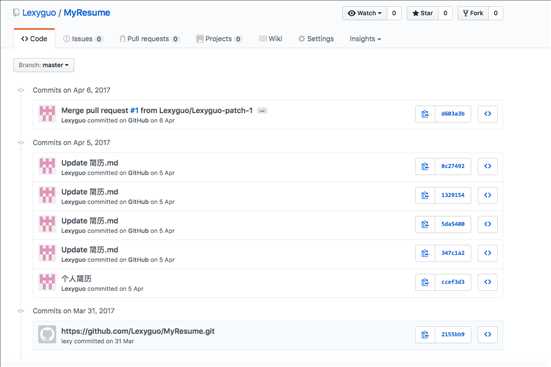551x367 pixels.
Task: Browse code at commit 1329154
Action: click(x=487, y=195)
